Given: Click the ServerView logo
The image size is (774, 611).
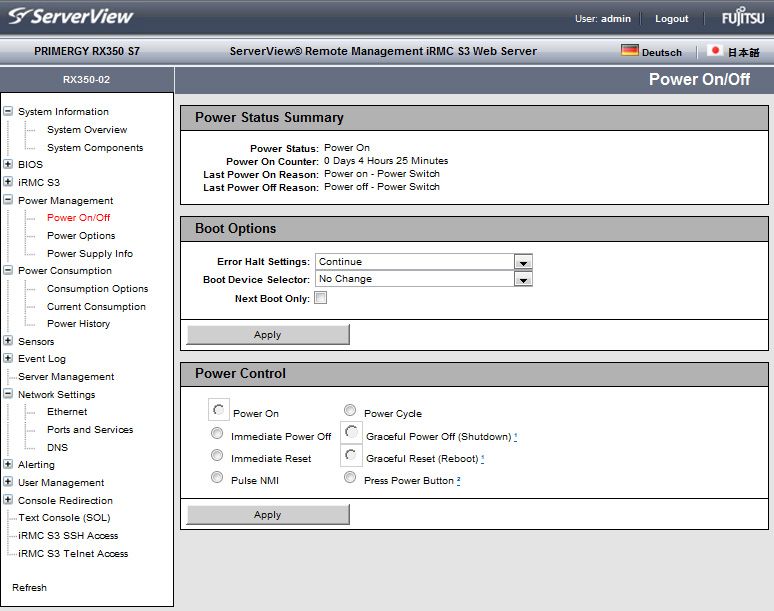Looking at the screenshot, I should (71, 16).
